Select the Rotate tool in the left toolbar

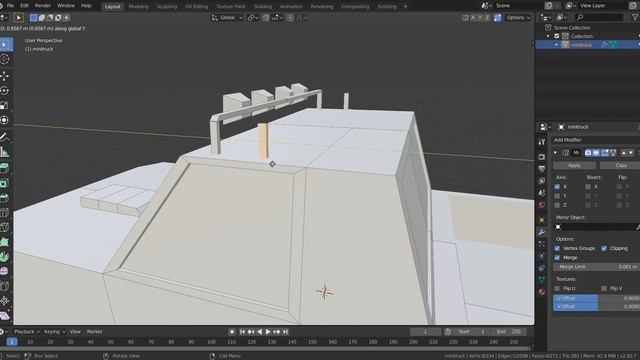pos(5,91)
